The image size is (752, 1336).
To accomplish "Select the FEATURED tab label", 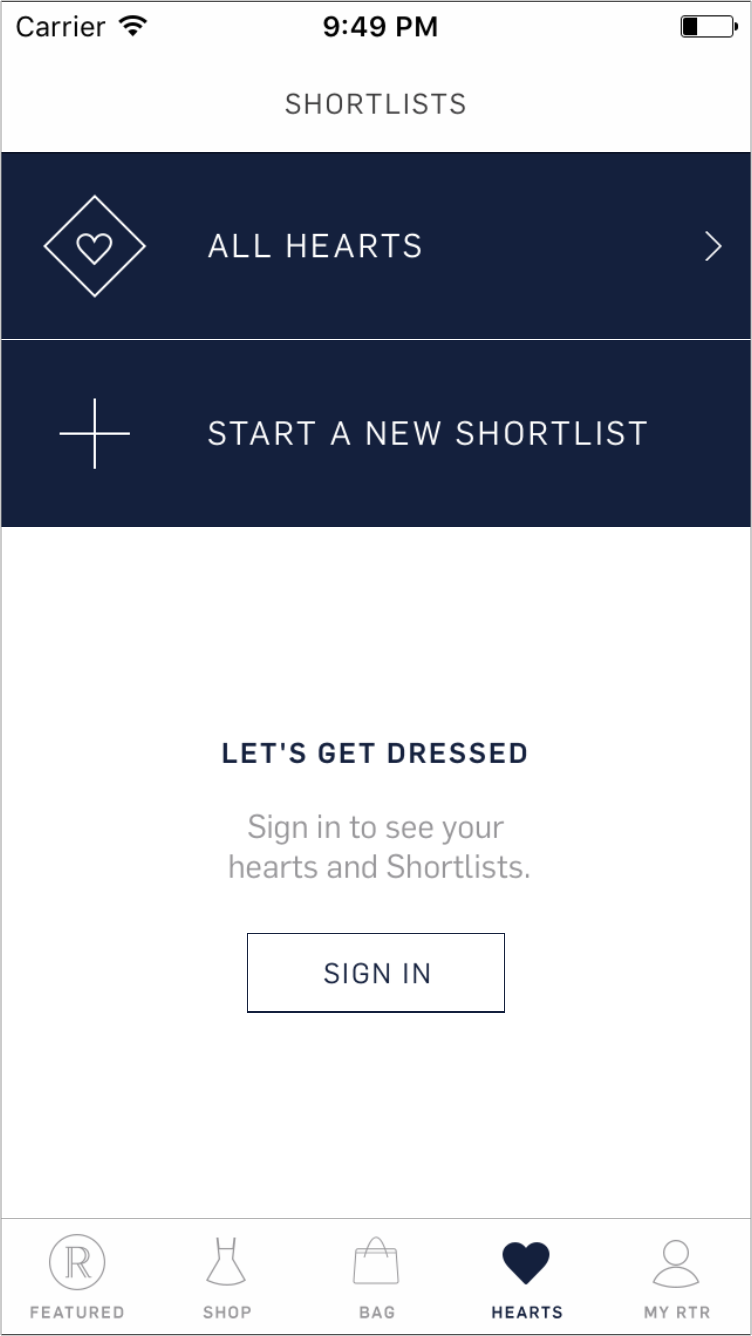I will tap(77, 1312).
